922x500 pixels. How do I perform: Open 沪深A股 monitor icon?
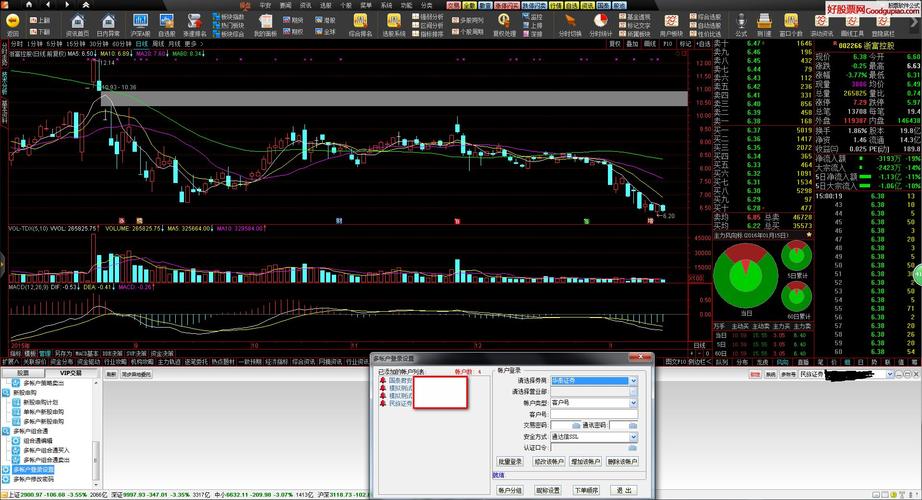141,22
